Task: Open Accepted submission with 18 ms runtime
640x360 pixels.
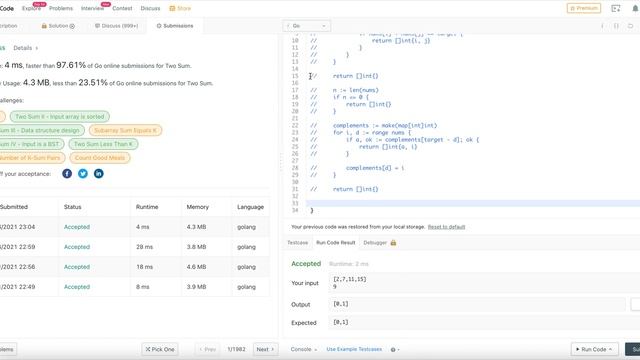Action: click(x=77, y=267)
